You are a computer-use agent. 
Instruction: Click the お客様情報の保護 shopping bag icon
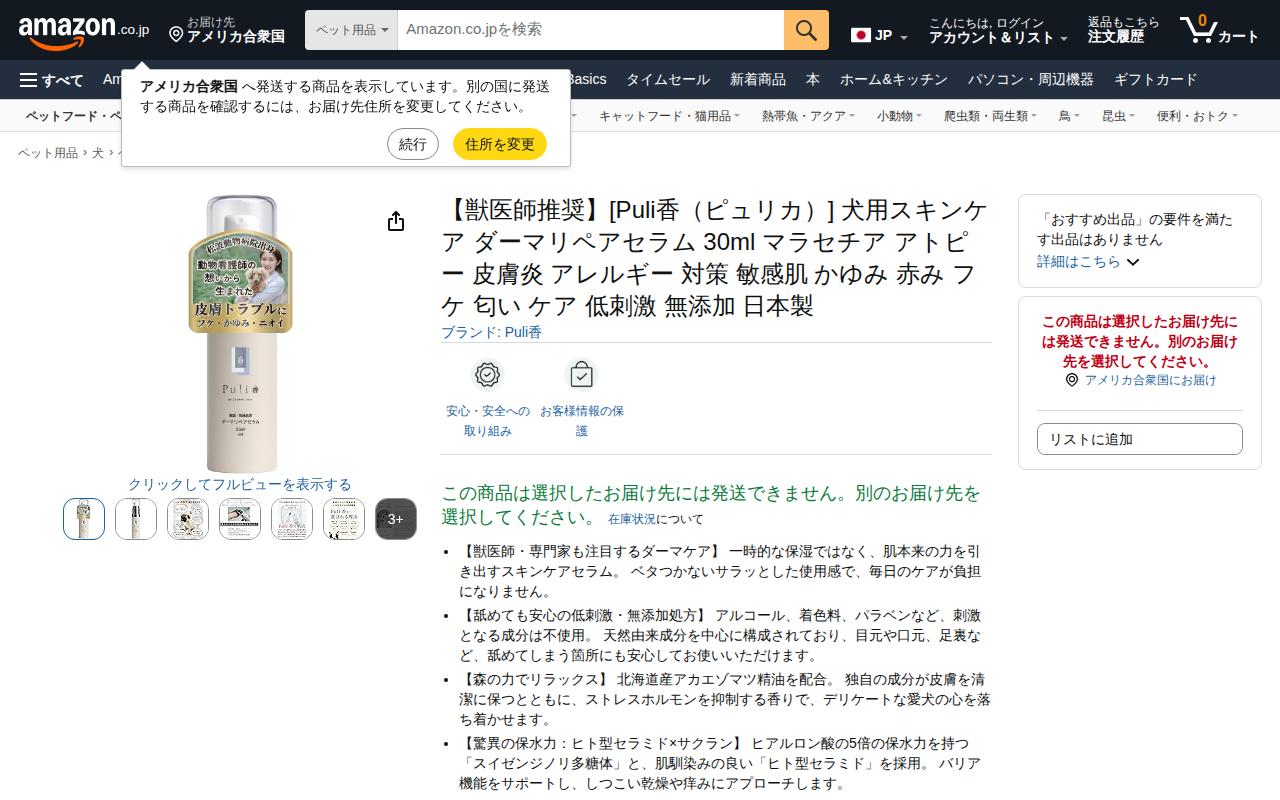coord(581,375)
